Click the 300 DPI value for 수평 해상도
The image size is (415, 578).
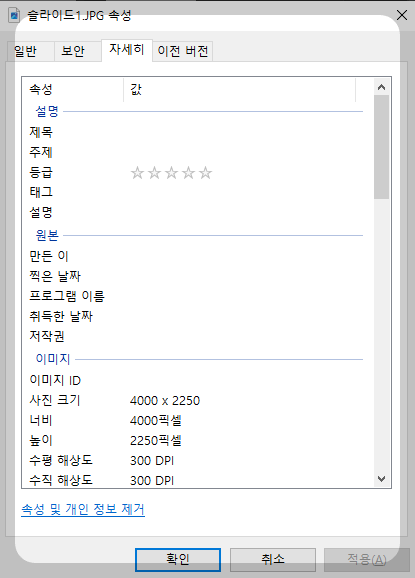click(x=152, y=461)
